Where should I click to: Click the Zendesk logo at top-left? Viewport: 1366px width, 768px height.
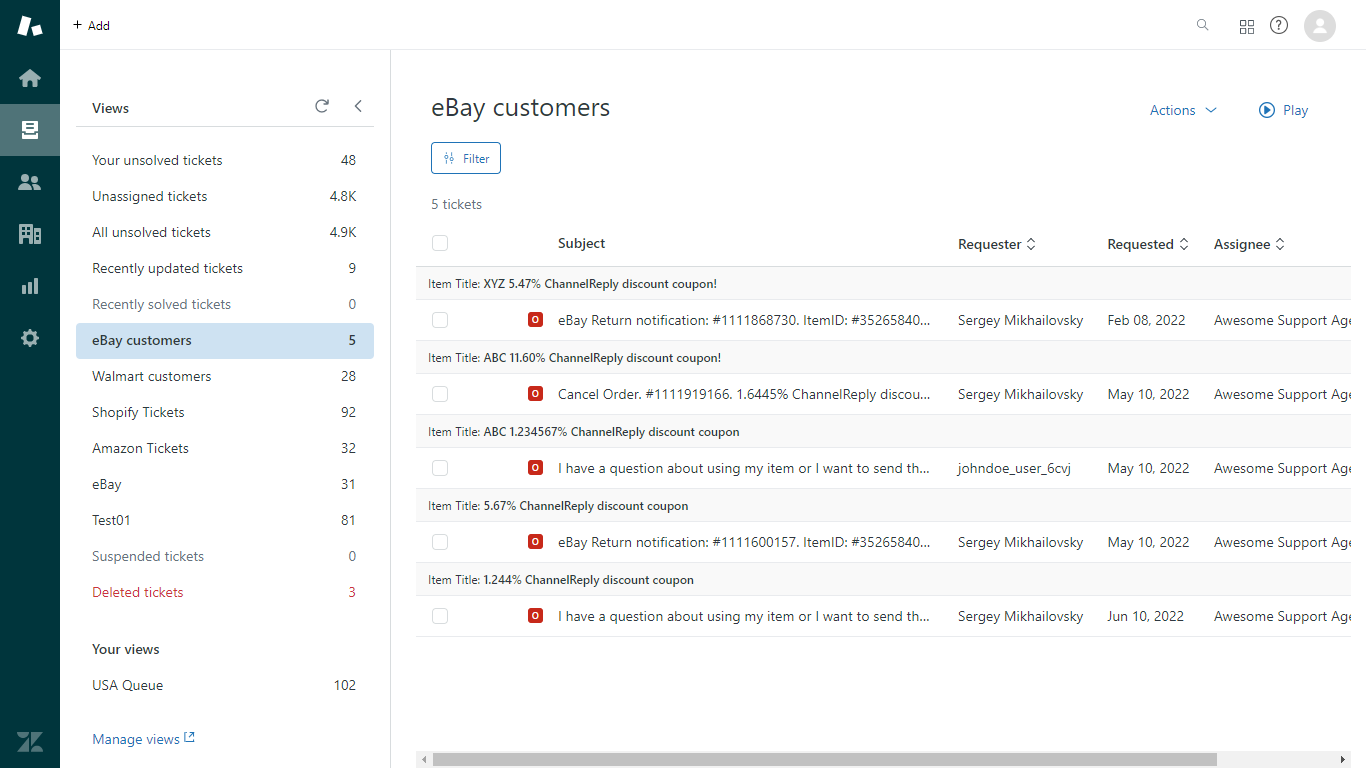tap(30, 25)
